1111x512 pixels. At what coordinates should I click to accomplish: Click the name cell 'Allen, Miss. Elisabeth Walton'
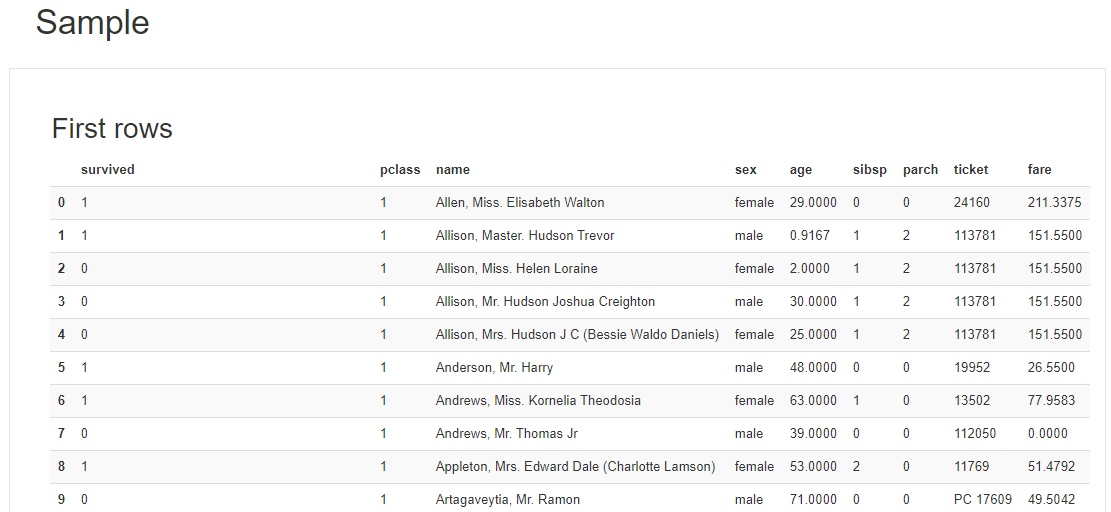[520, 203]
